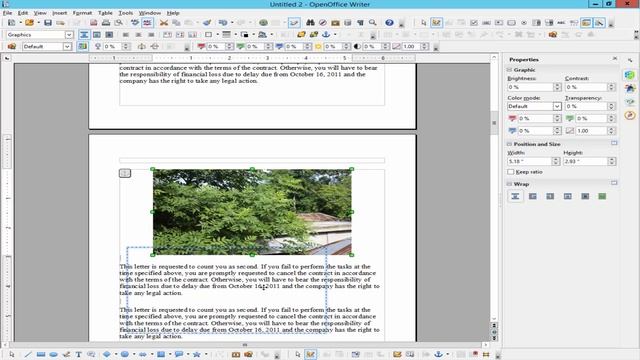Select the green last wrap option in the sidebar
Viewport: 640px width, 360px height.
(x=602, y=196)
